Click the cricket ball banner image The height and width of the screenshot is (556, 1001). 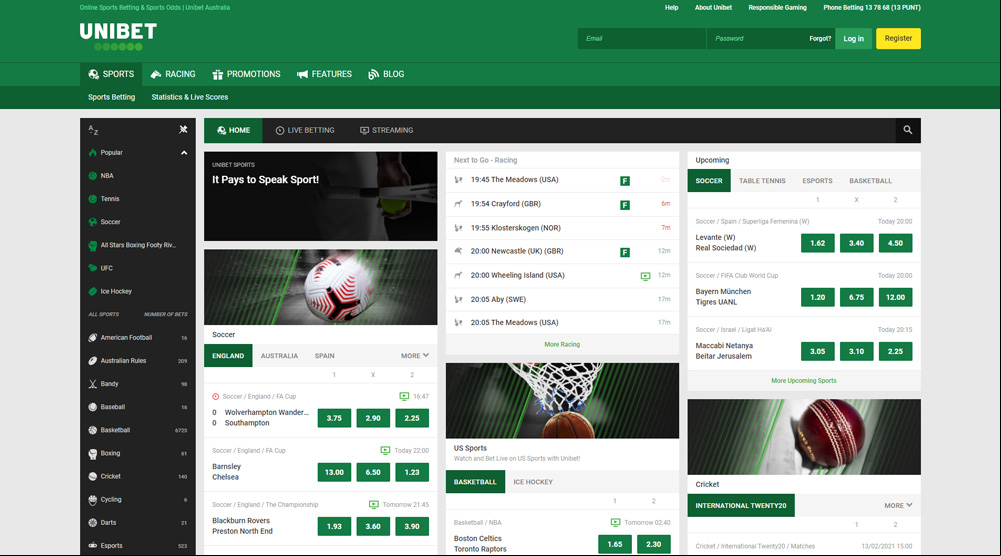click(804, 437)
